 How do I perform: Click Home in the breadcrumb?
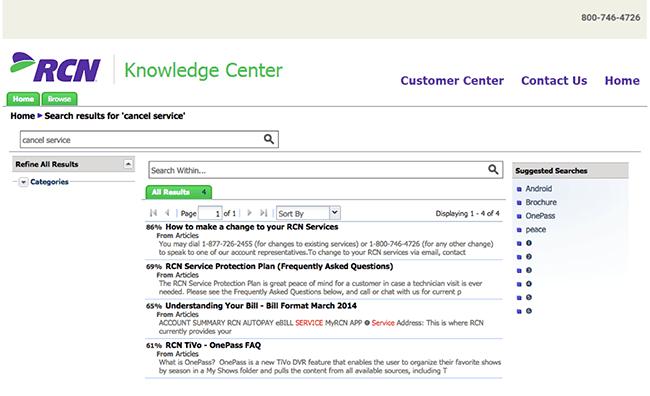point(22,116)
